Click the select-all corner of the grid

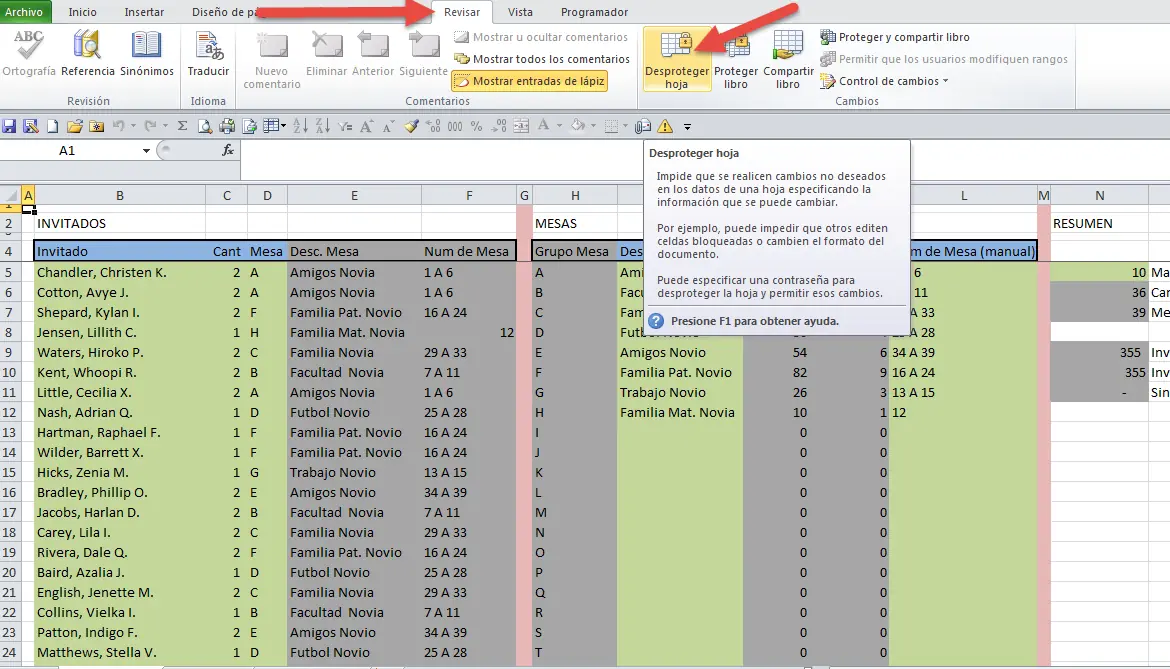point(10,196)
